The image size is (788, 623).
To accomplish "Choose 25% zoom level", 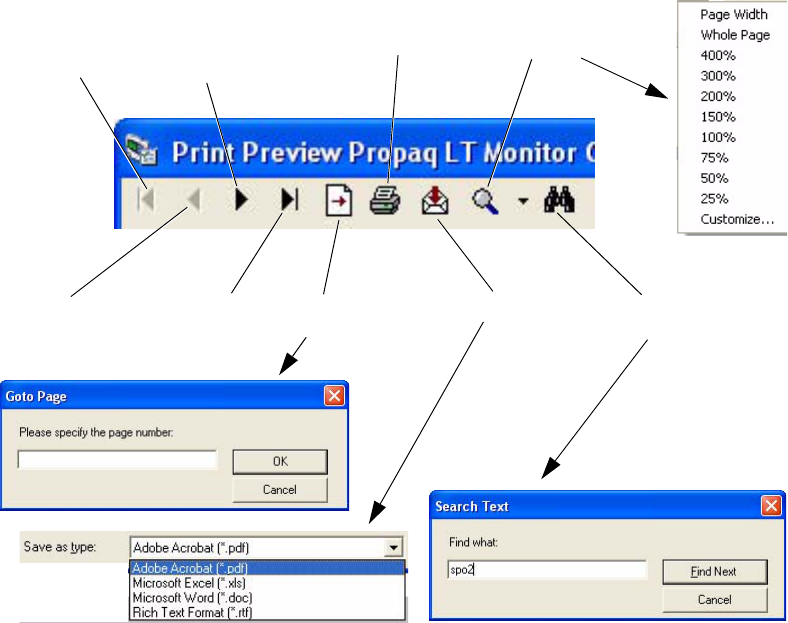I will [714, 199].
